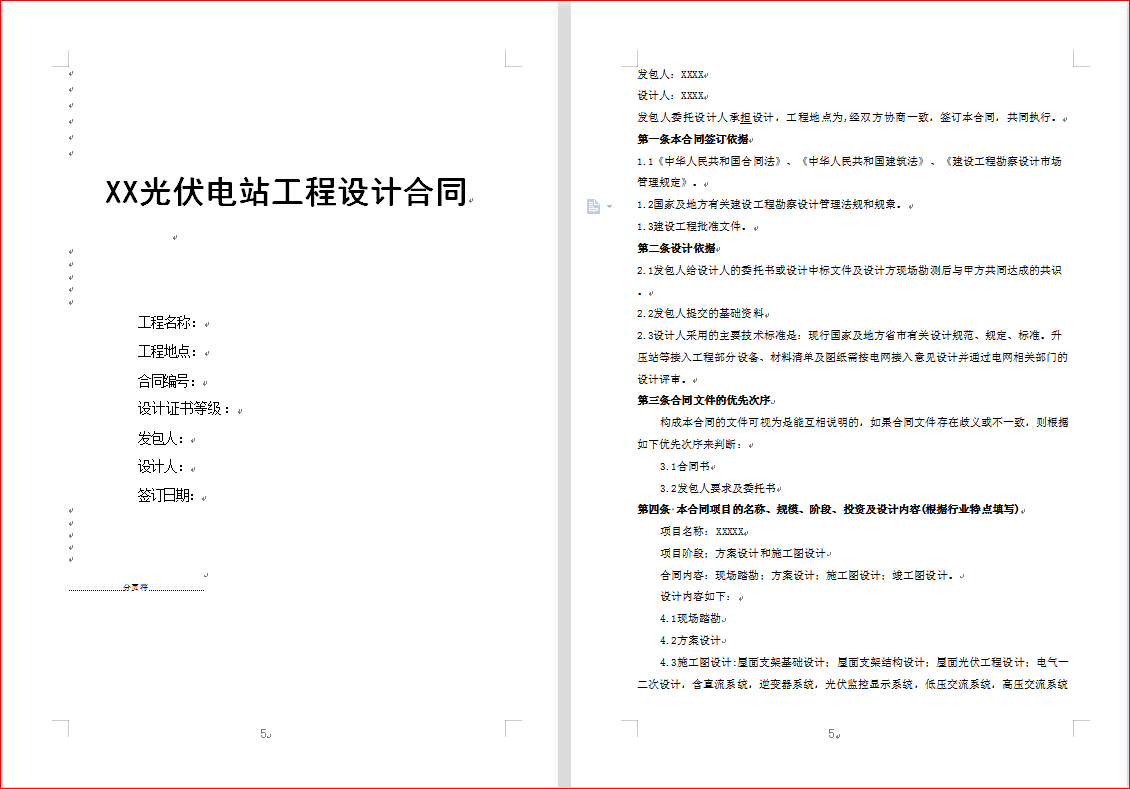This screenshot has height=789, width=1130.
Task: Click the page number on the left page
Action: (264, 734)
